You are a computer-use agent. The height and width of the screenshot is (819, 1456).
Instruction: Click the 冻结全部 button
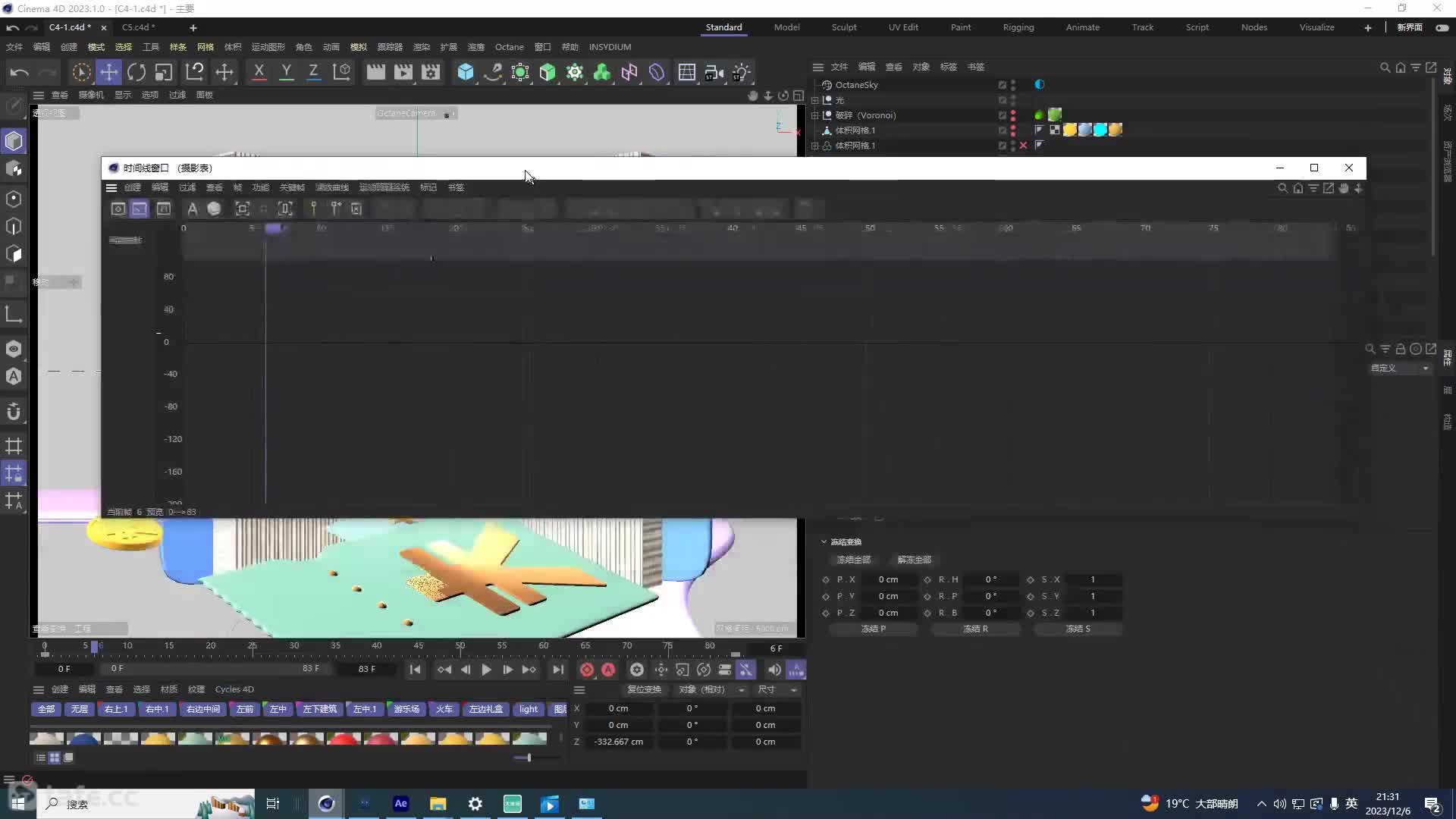[854, 560]
